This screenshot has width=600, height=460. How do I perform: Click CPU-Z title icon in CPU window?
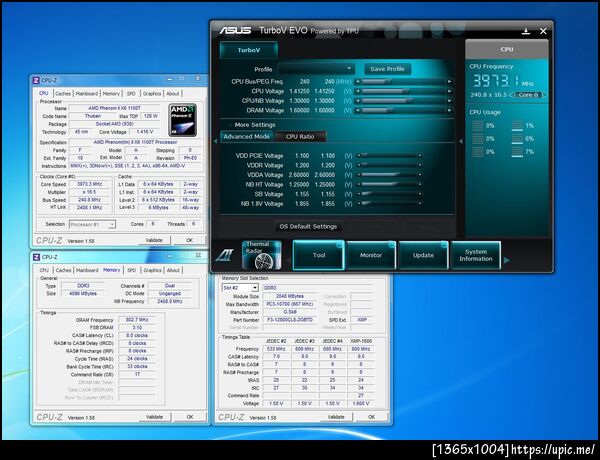[x=36, y=80]
